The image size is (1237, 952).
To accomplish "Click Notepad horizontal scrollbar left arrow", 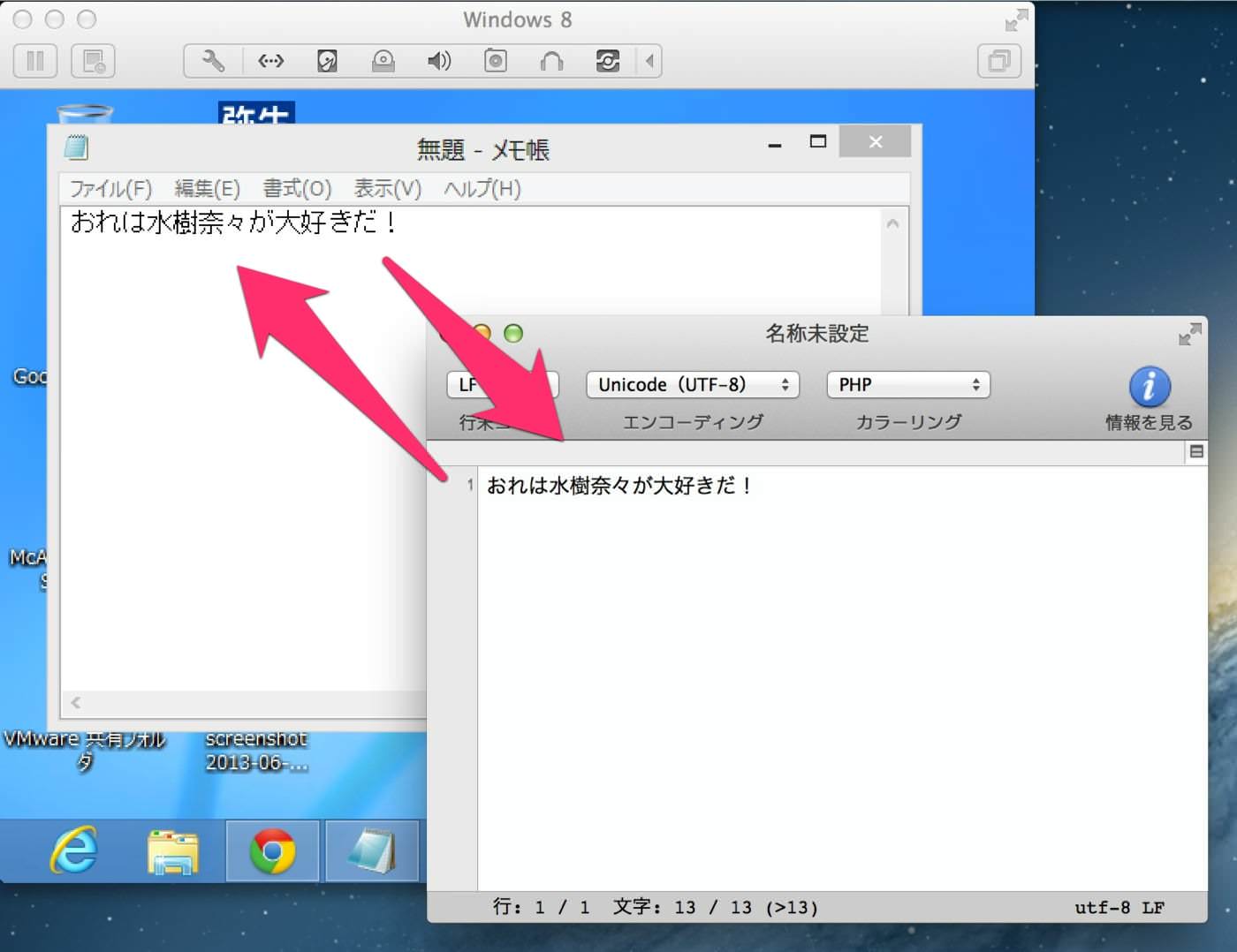I will (76, 703).
